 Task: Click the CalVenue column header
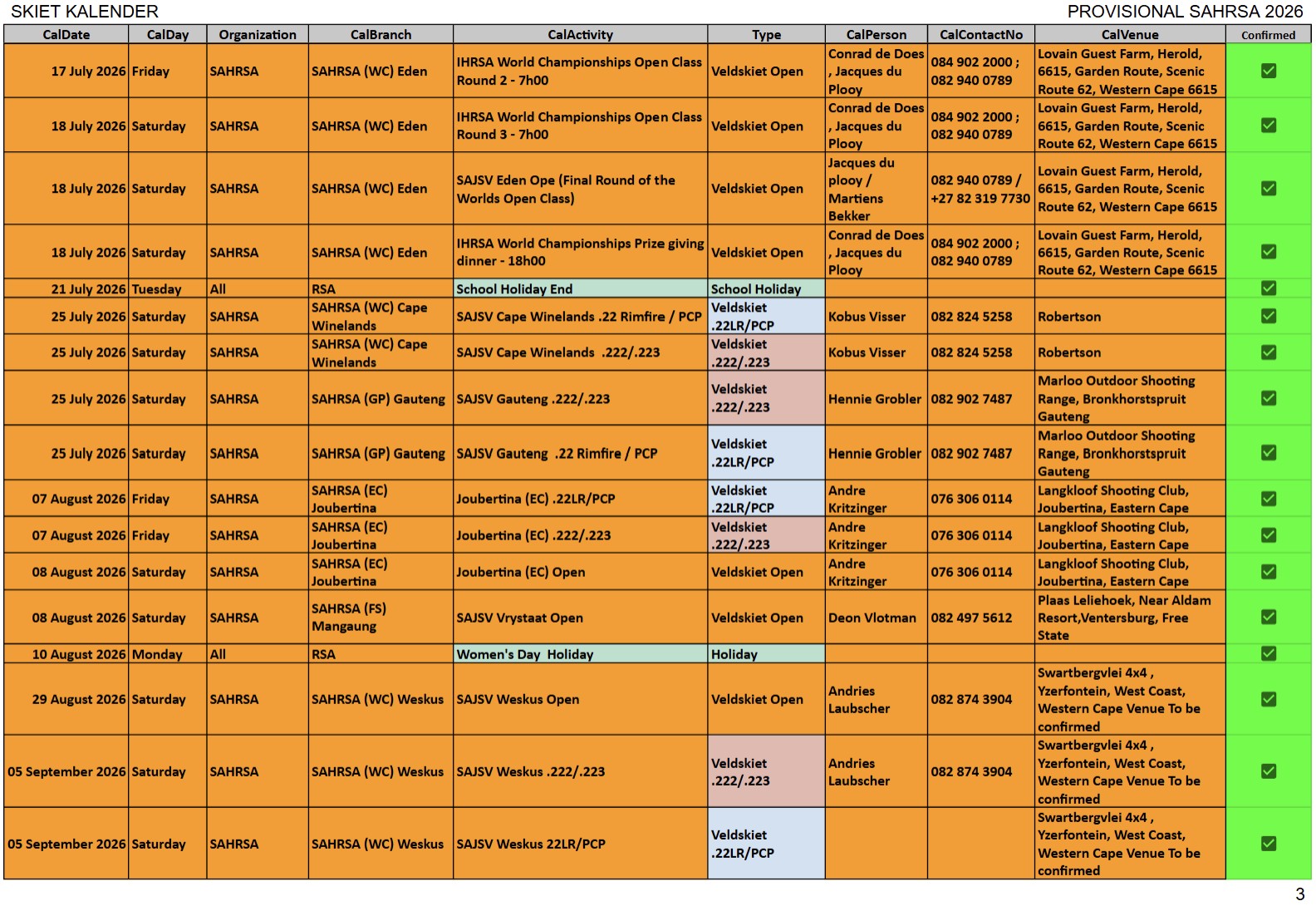coord(1129,34)
